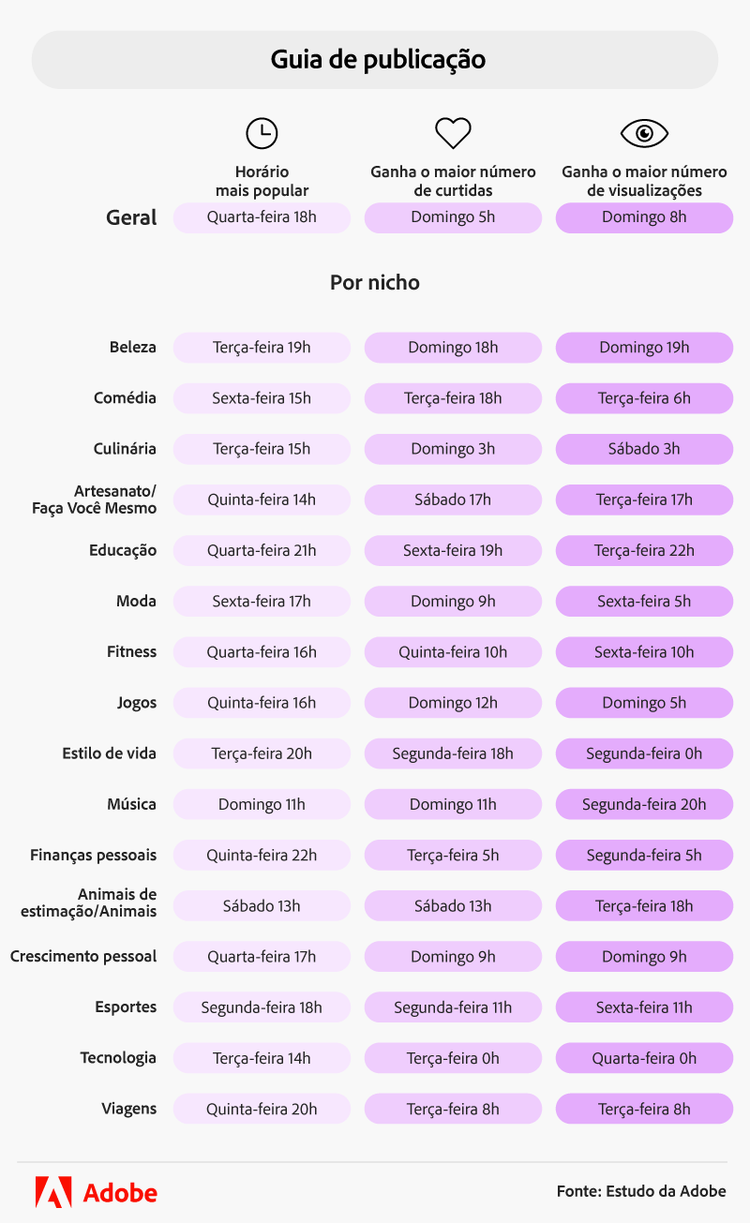Click the heart icon for curtidas

(453, 133)
